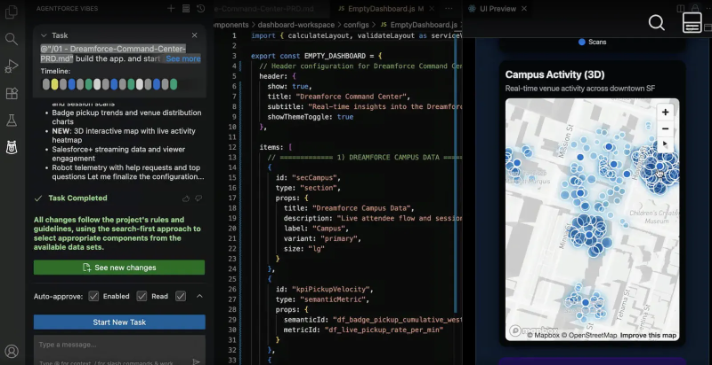Image resolution: width=712 pixels, height=365 pixels.
Task: Open the Accounts profile icon
Action: click(11, 351)
